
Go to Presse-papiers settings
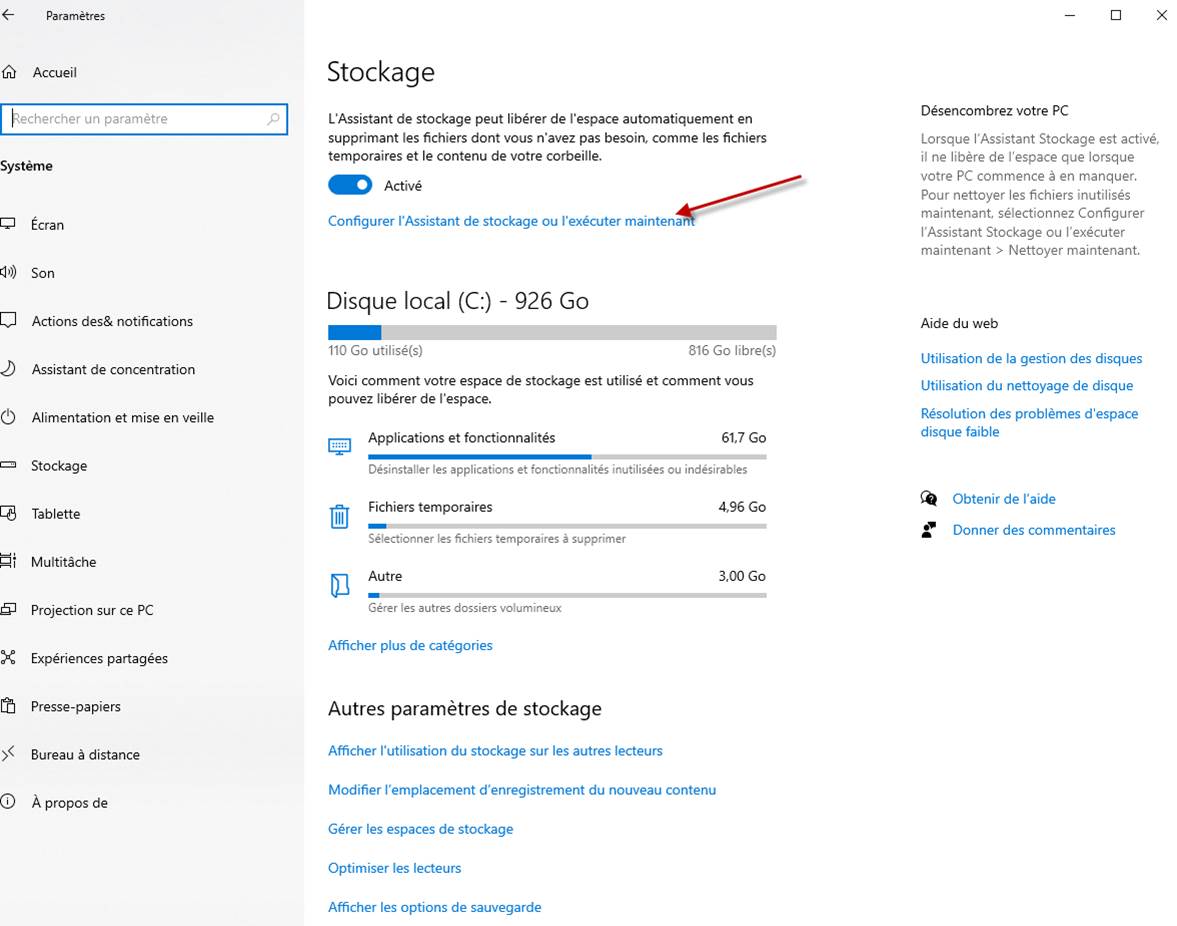tap(75, 706)
